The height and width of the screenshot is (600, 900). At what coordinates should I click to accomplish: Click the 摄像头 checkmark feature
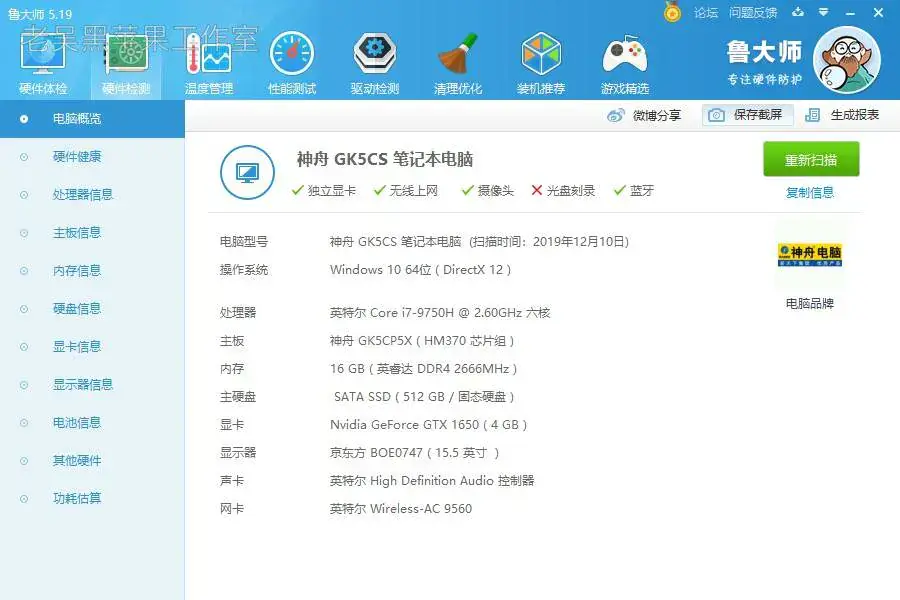(x=488, y=191)
